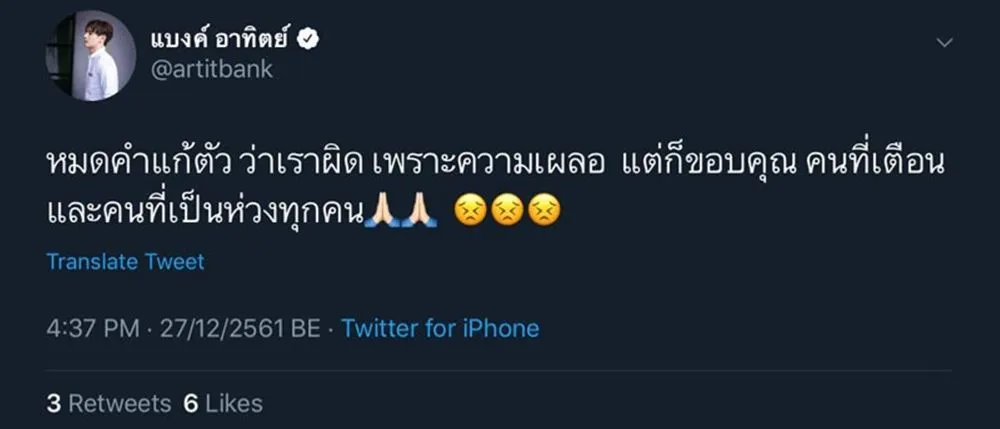Click the 4:37 PM timestamp
This screenshot has height=429, width=1000.
coord(91,328)
